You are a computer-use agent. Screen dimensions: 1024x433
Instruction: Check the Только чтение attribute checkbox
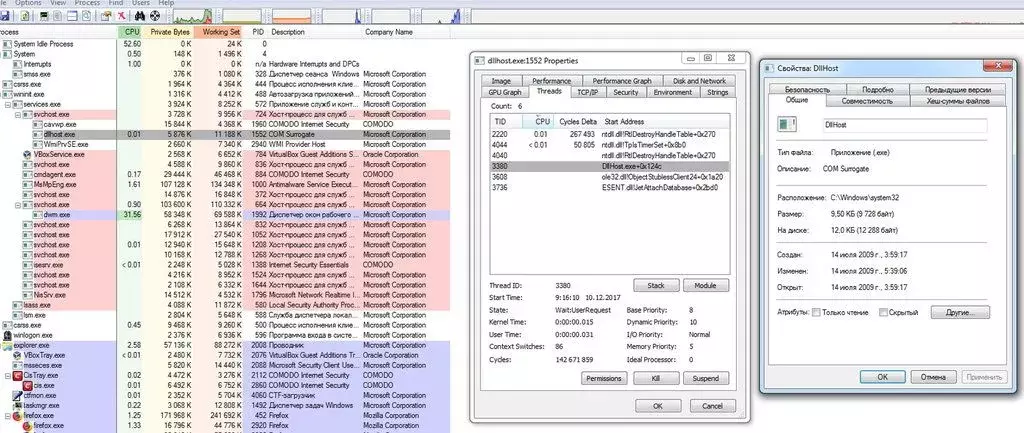pos(816,312)
